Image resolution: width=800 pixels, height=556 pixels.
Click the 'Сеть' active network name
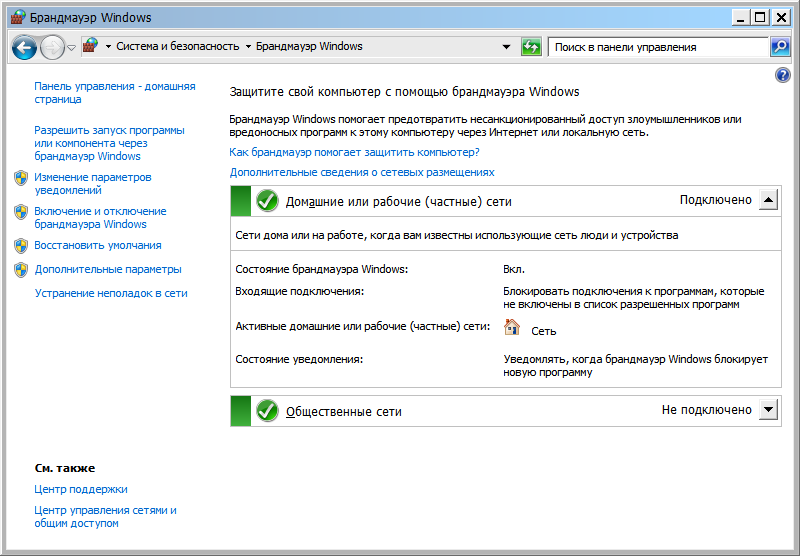point(543,331)
